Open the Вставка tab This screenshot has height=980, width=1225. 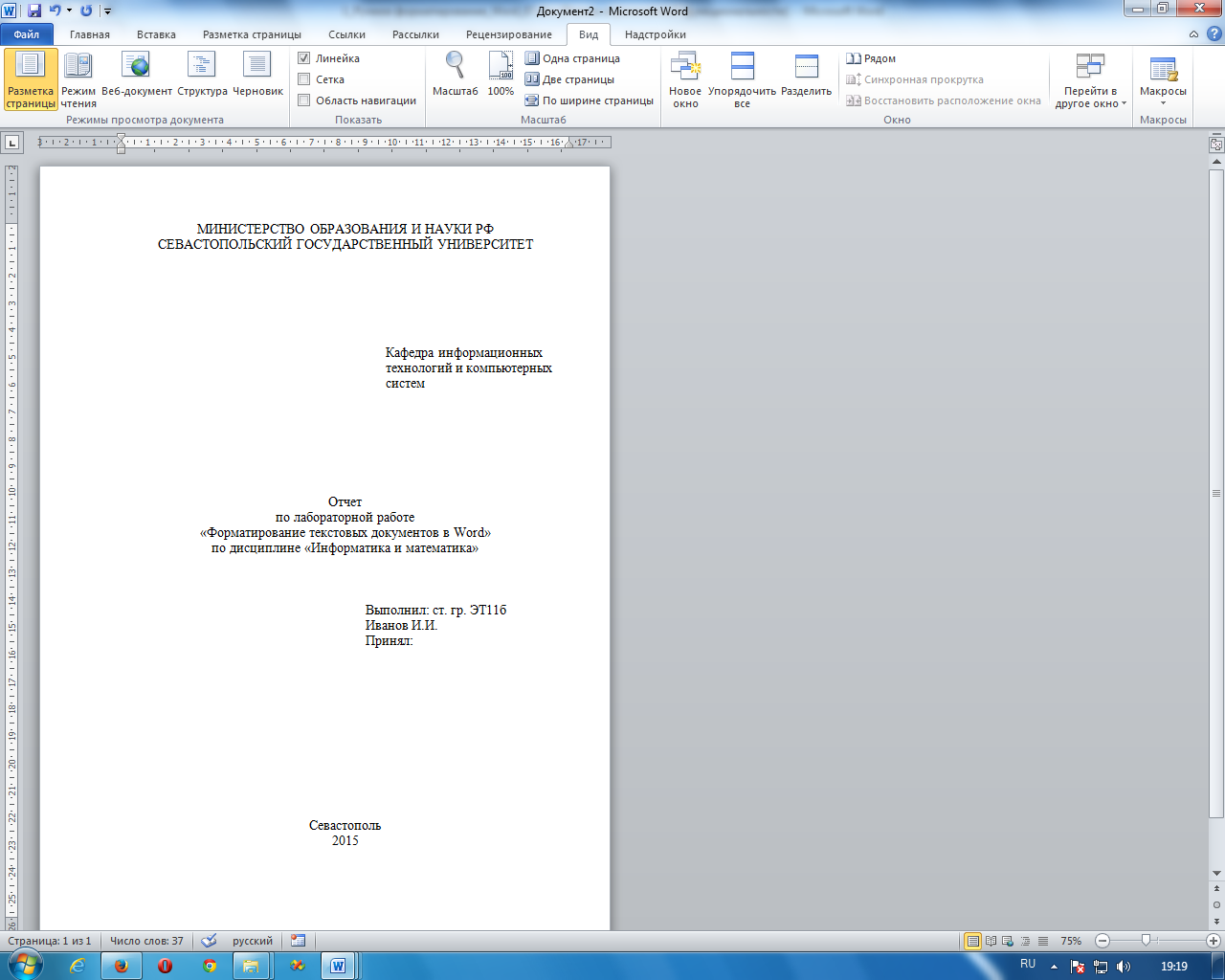(x=156, y=34)
